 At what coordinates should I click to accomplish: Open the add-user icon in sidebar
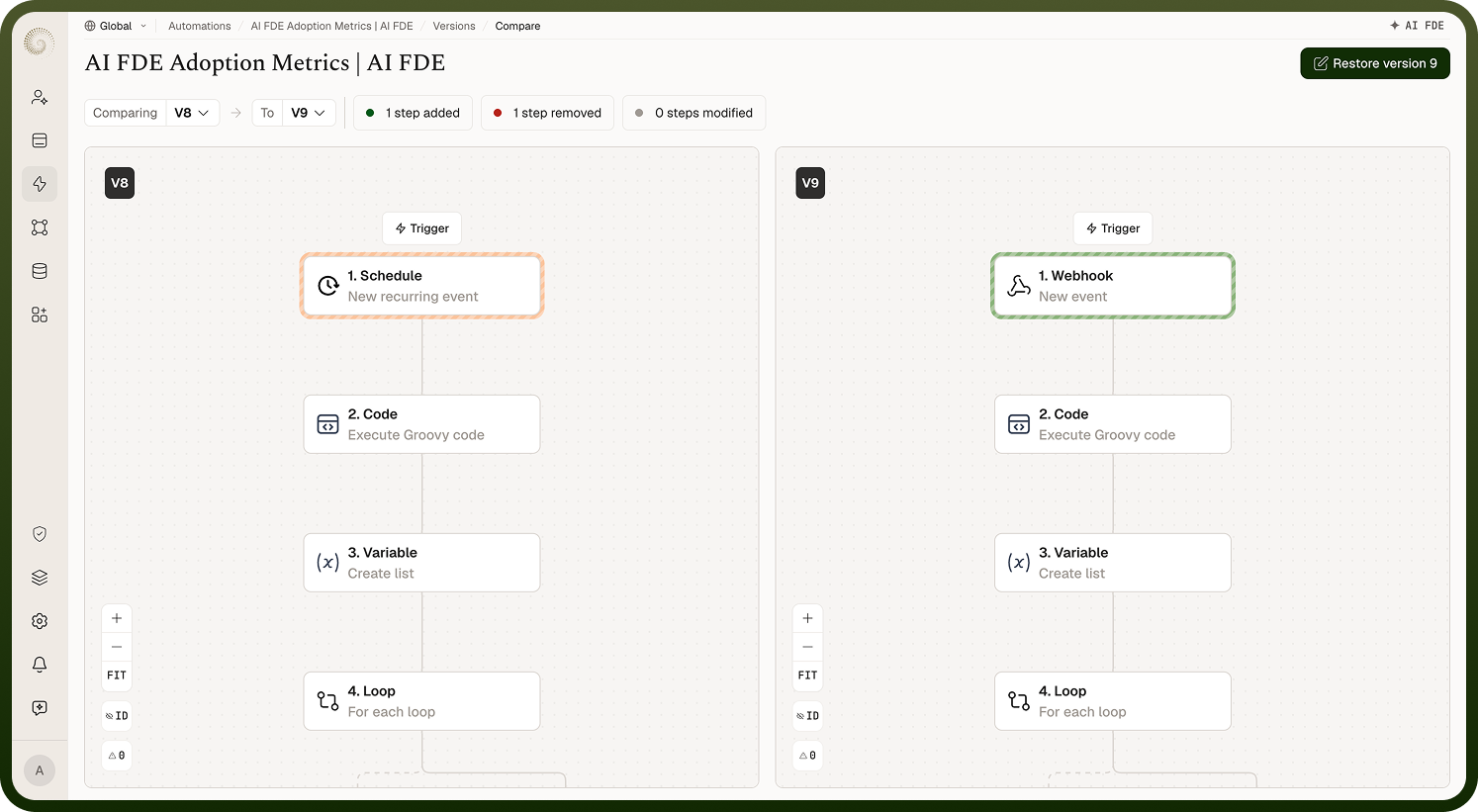tap(40, 97)
